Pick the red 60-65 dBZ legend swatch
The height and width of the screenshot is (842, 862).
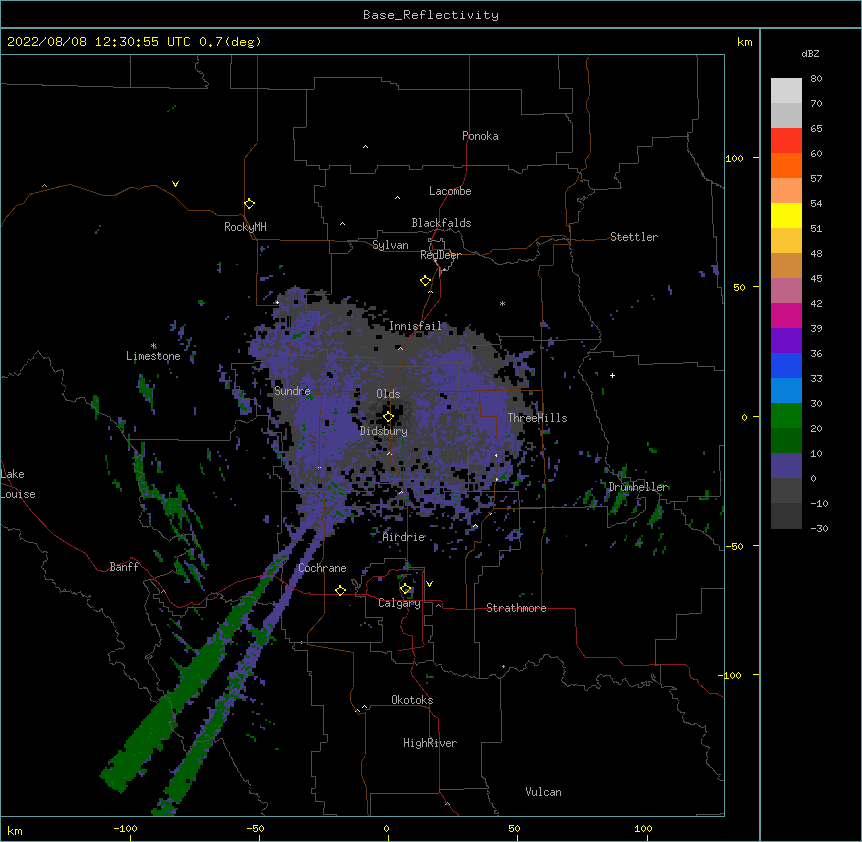[x=786, y=141]
